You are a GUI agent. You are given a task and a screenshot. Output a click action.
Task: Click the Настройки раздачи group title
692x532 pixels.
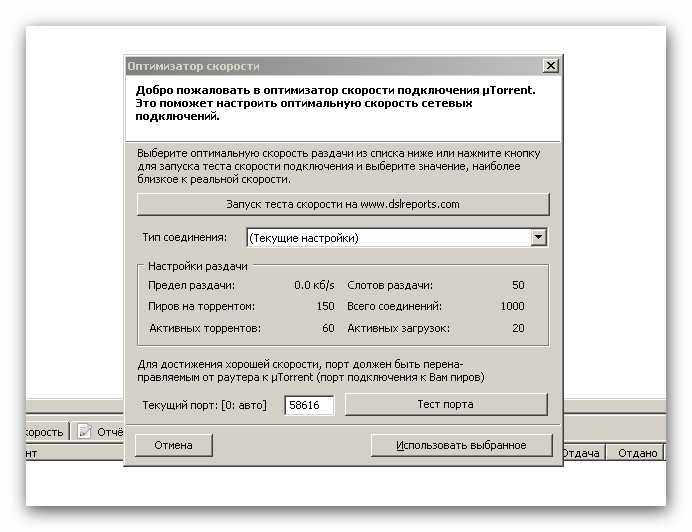click(x=198, y=266)
